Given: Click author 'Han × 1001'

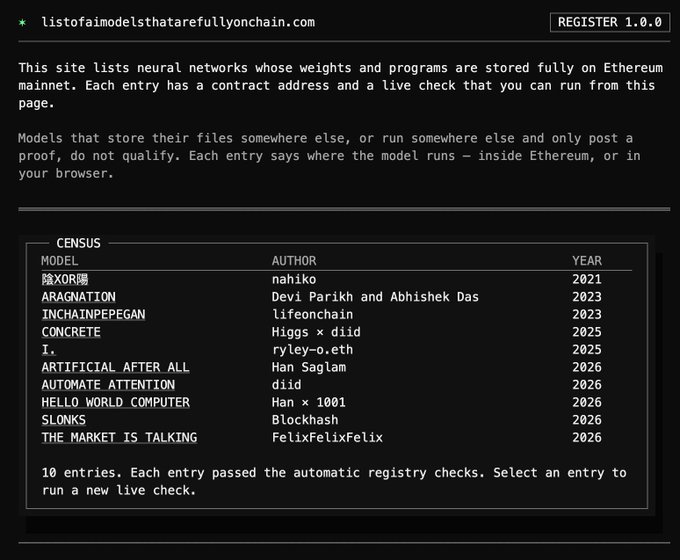Looking at the screenshot, I should [309, 402].
